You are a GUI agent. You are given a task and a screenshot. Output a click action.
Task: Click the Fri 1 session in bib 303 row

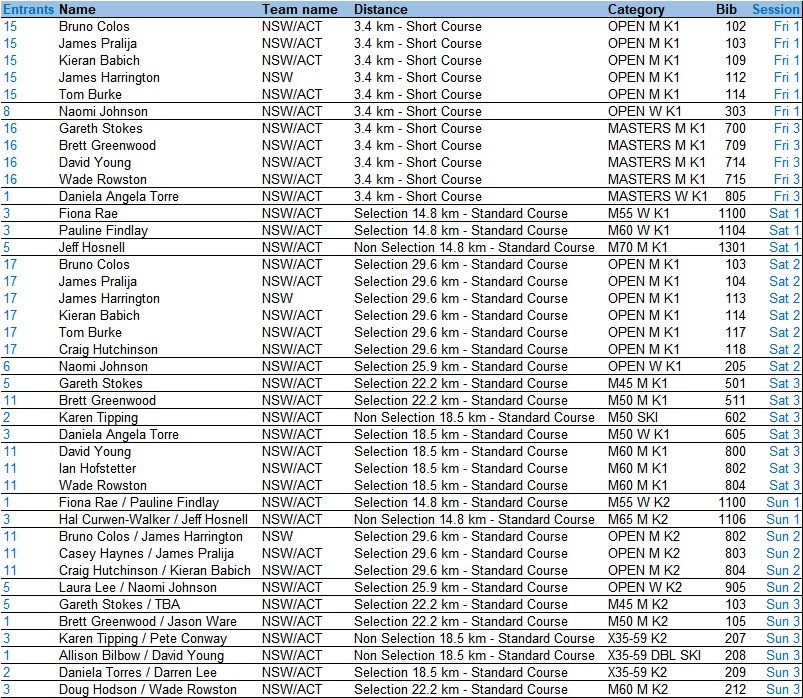(786, 112)
